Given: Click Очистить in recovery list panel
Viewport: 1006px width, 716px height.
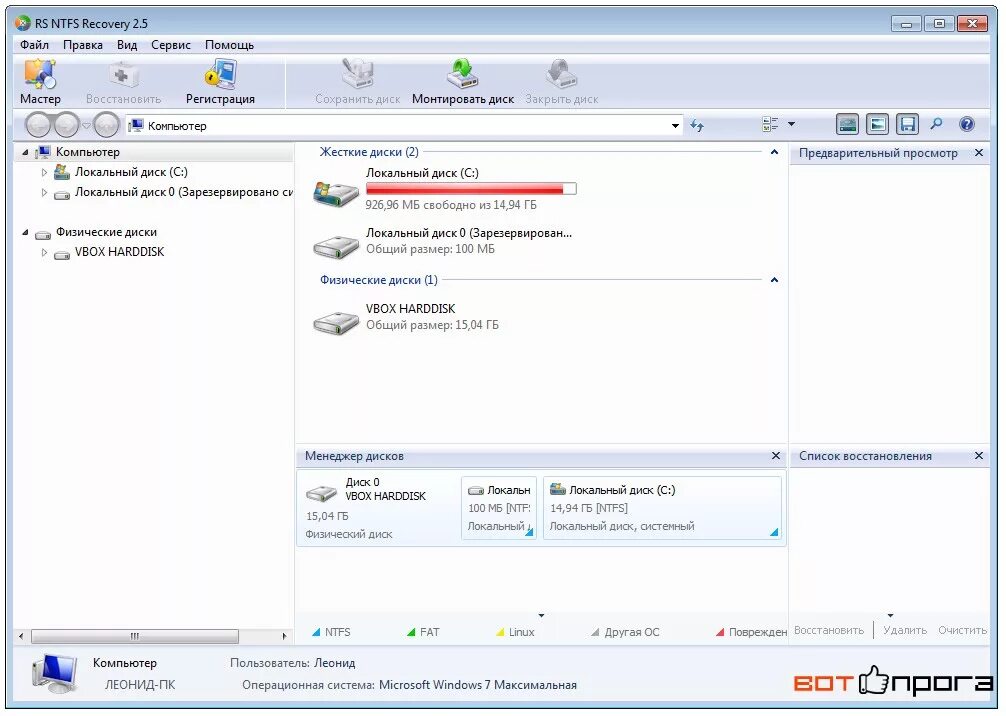Looking at the screenshot, I should tap(962, 630).
